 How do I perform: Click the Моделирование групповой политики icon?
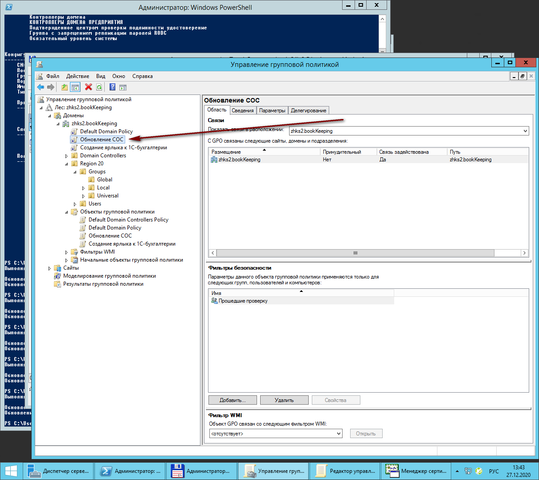click(57, 276)
